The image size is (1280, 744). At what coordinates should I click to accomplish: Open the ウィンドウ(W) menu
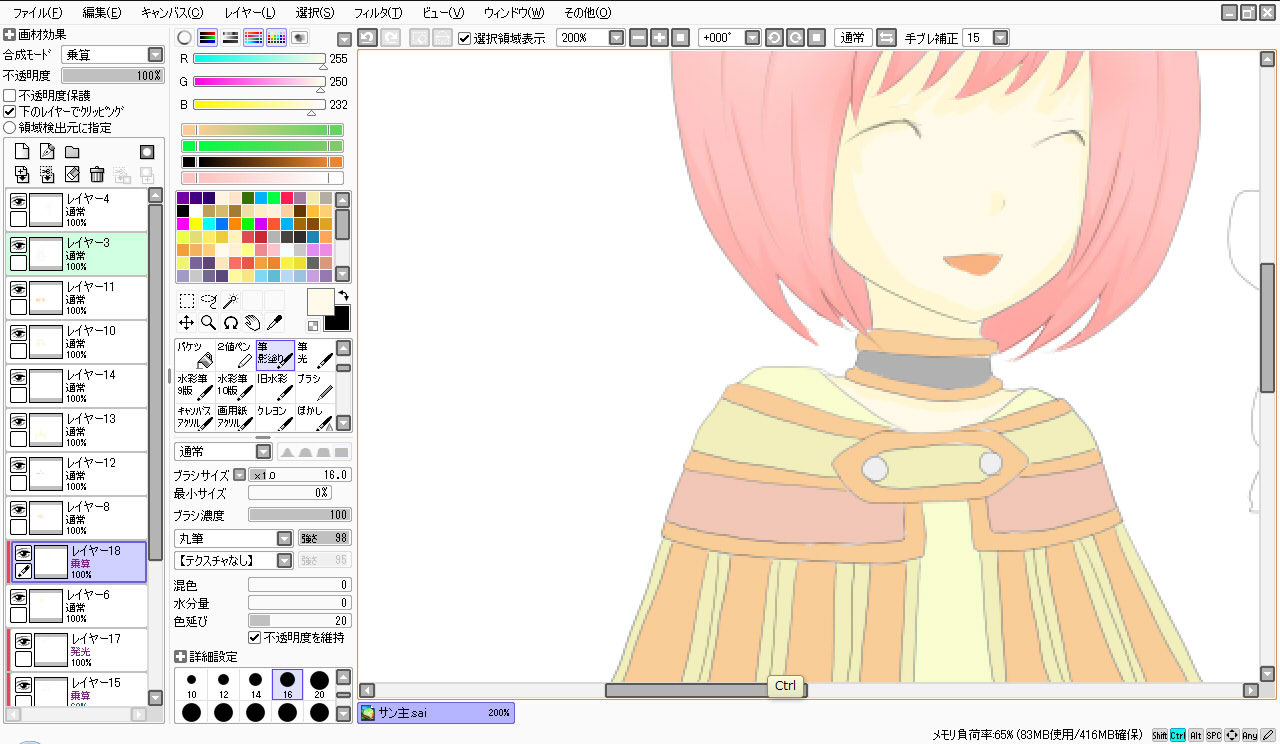click(514, 13)
